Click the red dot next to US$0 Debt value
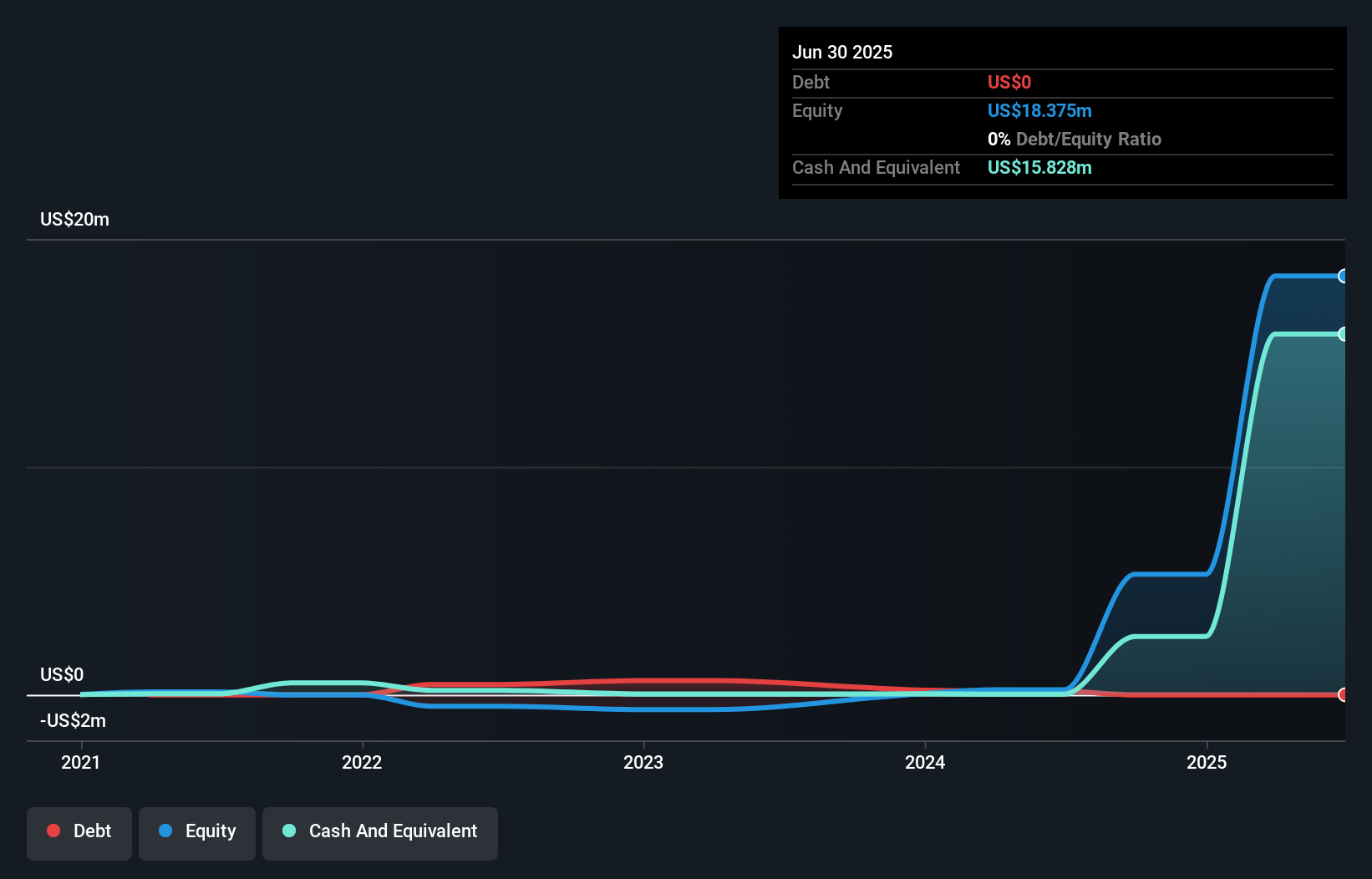 (x=1009, y=82)
